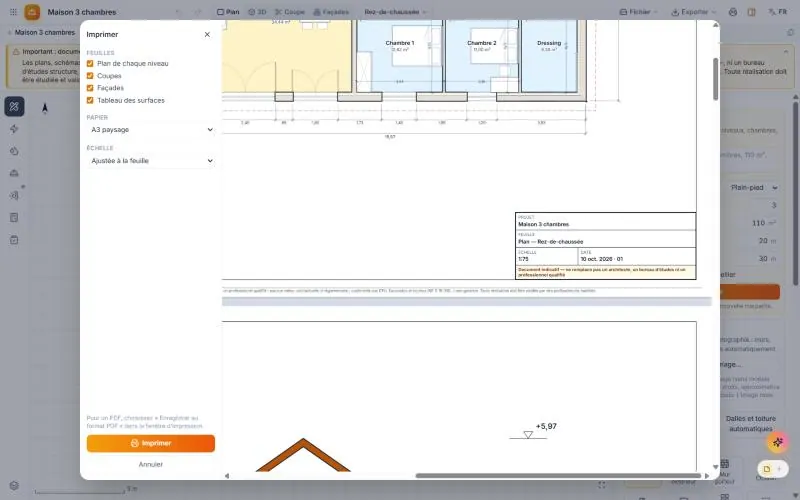
Task: Open the Fichier menu
Action: pyautogui.click(x=638, y=12)
